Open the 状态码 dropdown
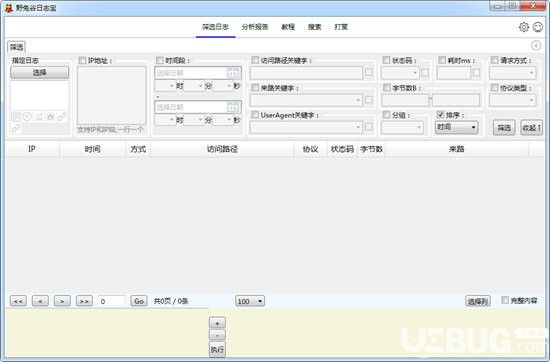 (x=400, y=73)
